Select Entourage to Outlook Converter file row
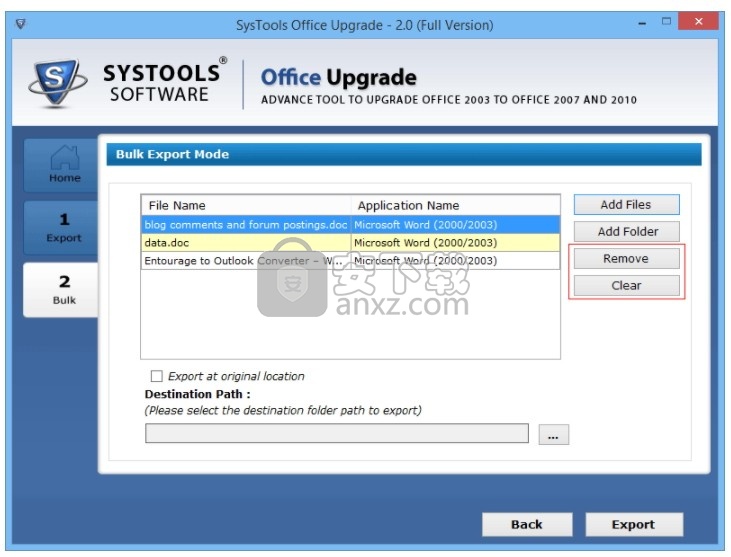 (x=350, y=261)
